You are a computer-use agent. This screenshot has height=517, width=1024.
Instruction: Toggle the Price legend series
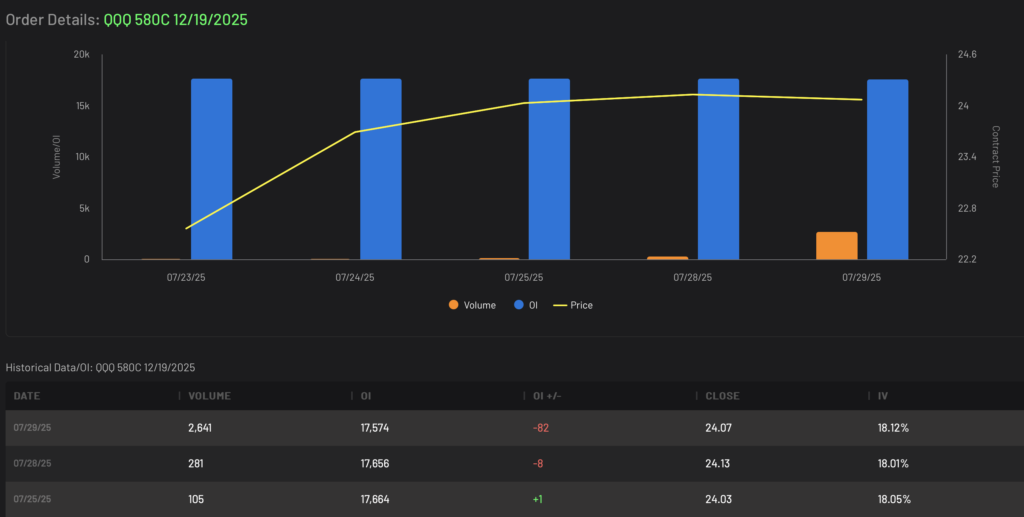coord(573,305)
